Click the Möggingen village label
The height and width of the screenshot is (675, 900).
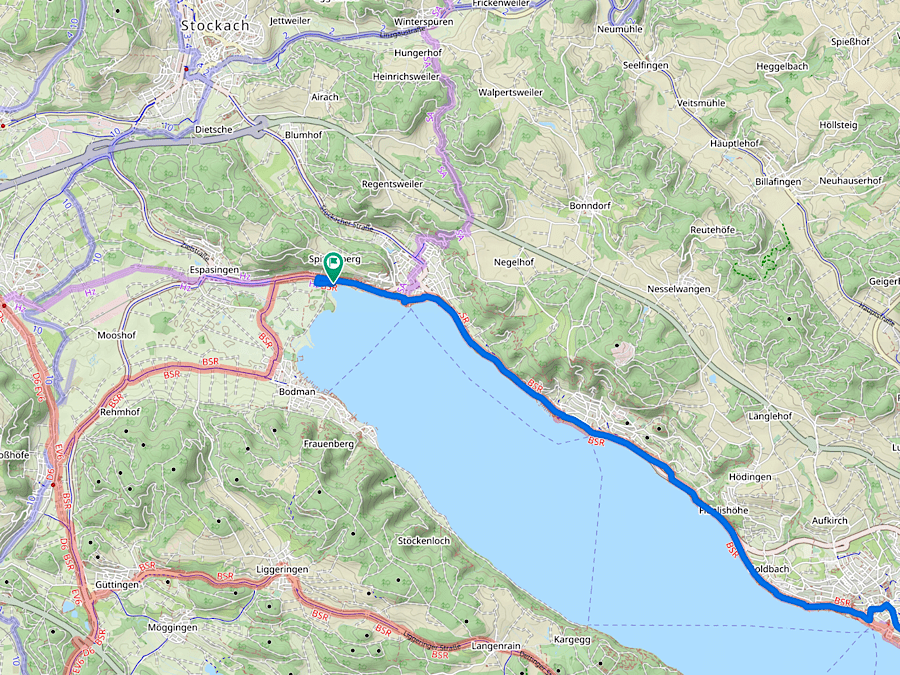pyautogui.click(x=172, y=627)
